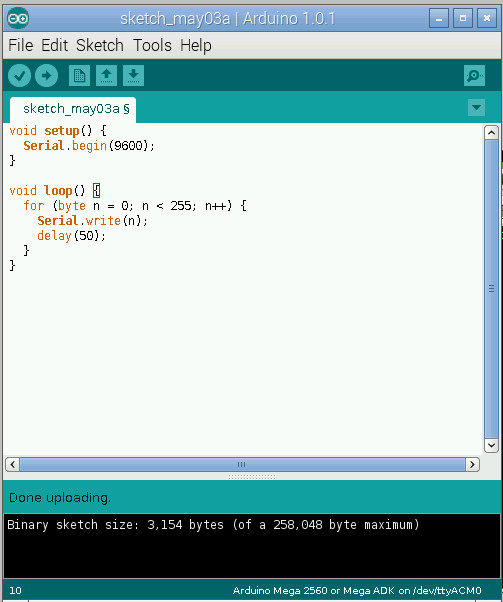The width and height of the screenshot is (503, 602).
Task: Click on 'delay(50);' line
Action: coord(71,236)
